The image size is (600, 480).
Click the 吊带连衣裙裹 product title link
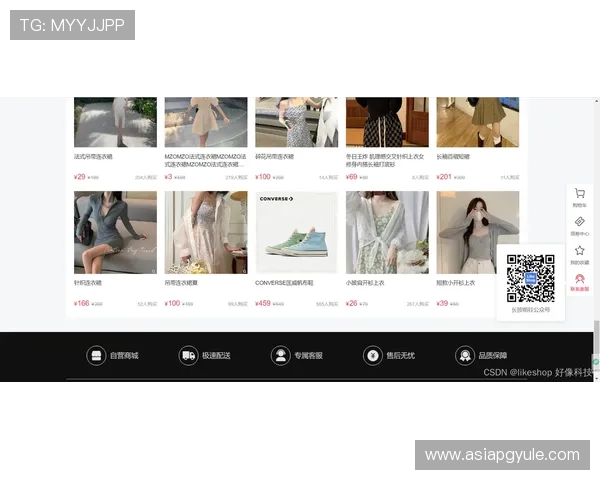pos(182,283)
